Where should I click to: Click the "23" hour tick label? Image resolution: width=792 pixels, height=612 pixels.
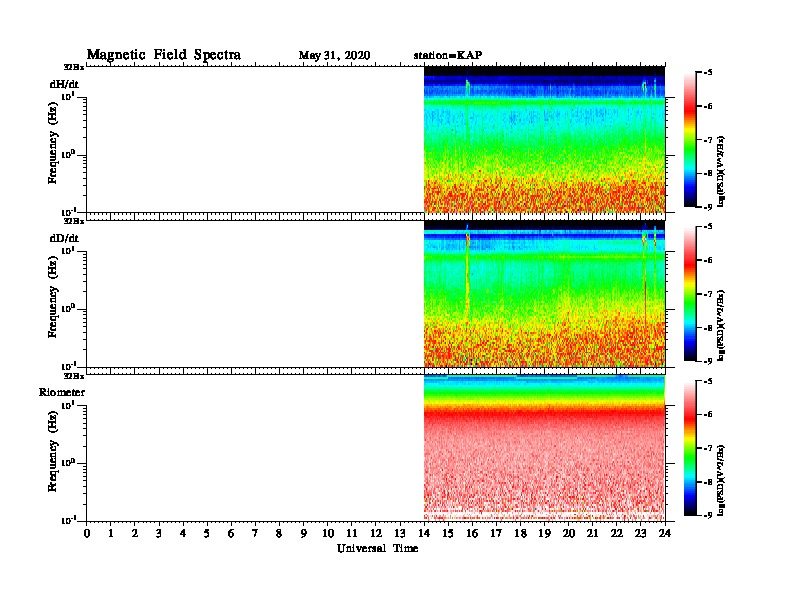pyautogui.click(x=641, y=533)
